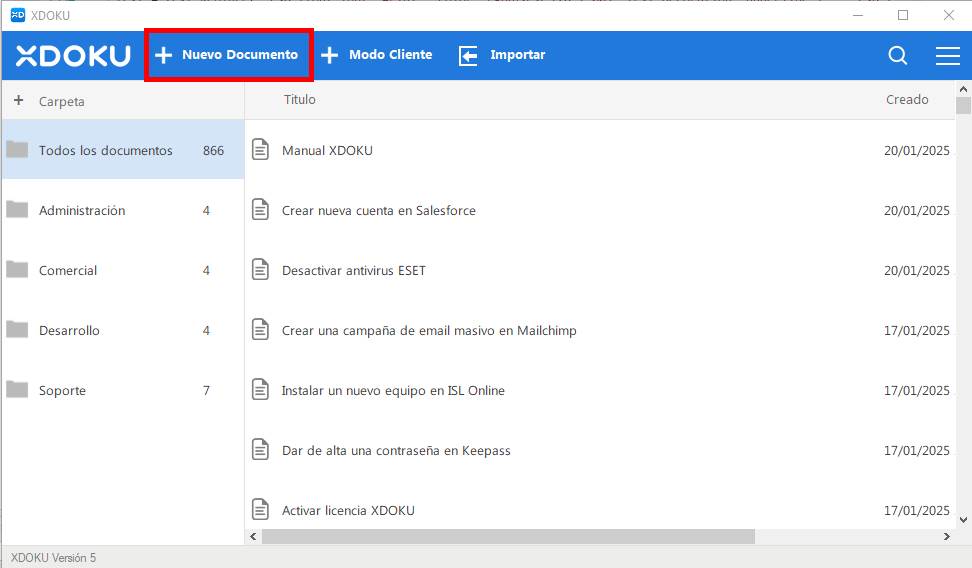
Task: Click the folder icon beside Administración
Action: (x=17, y=210)
